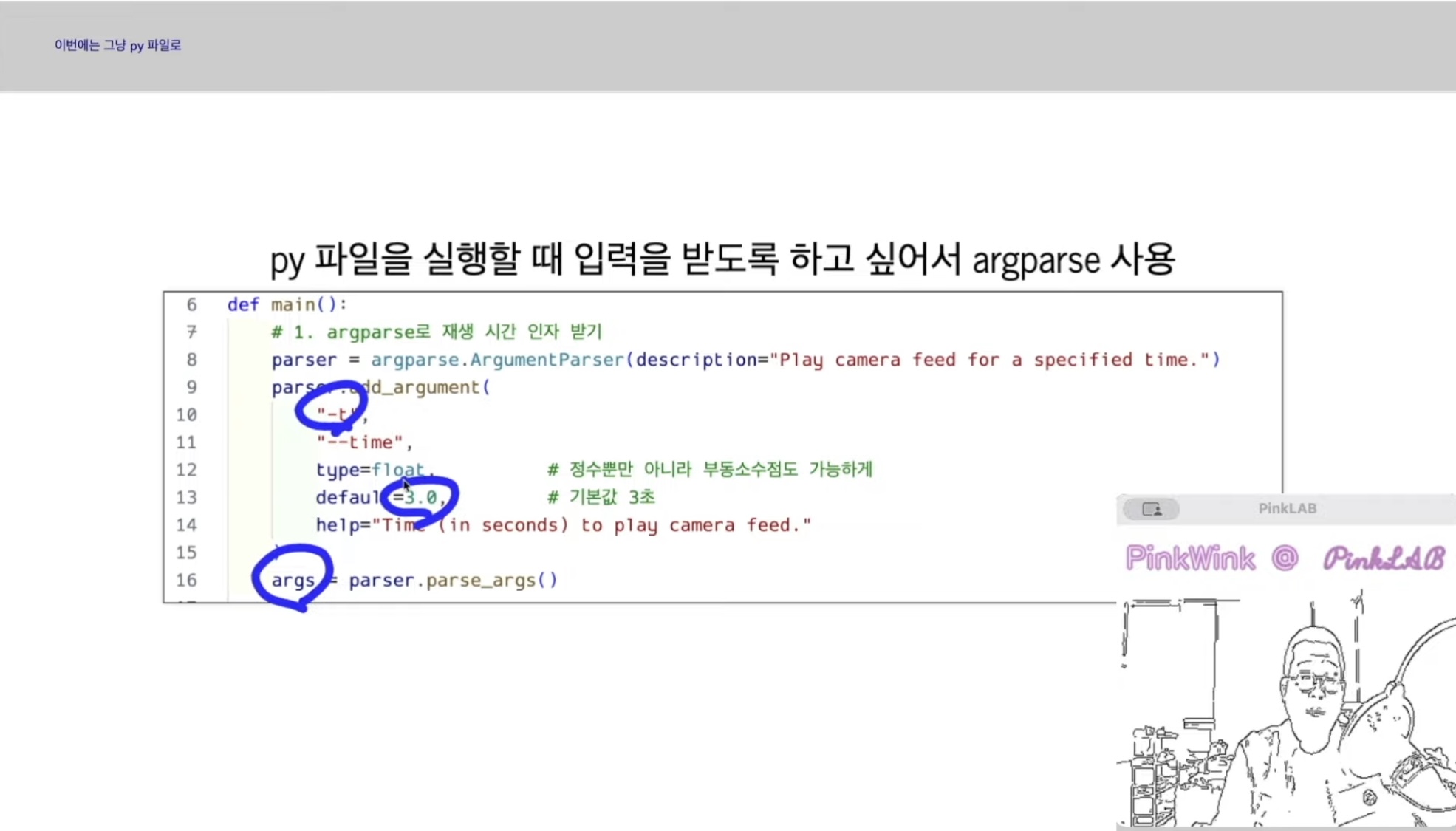1456x831 pixels.
Task: Click the blue circled 3.0 default value
Action: [420, 498]
